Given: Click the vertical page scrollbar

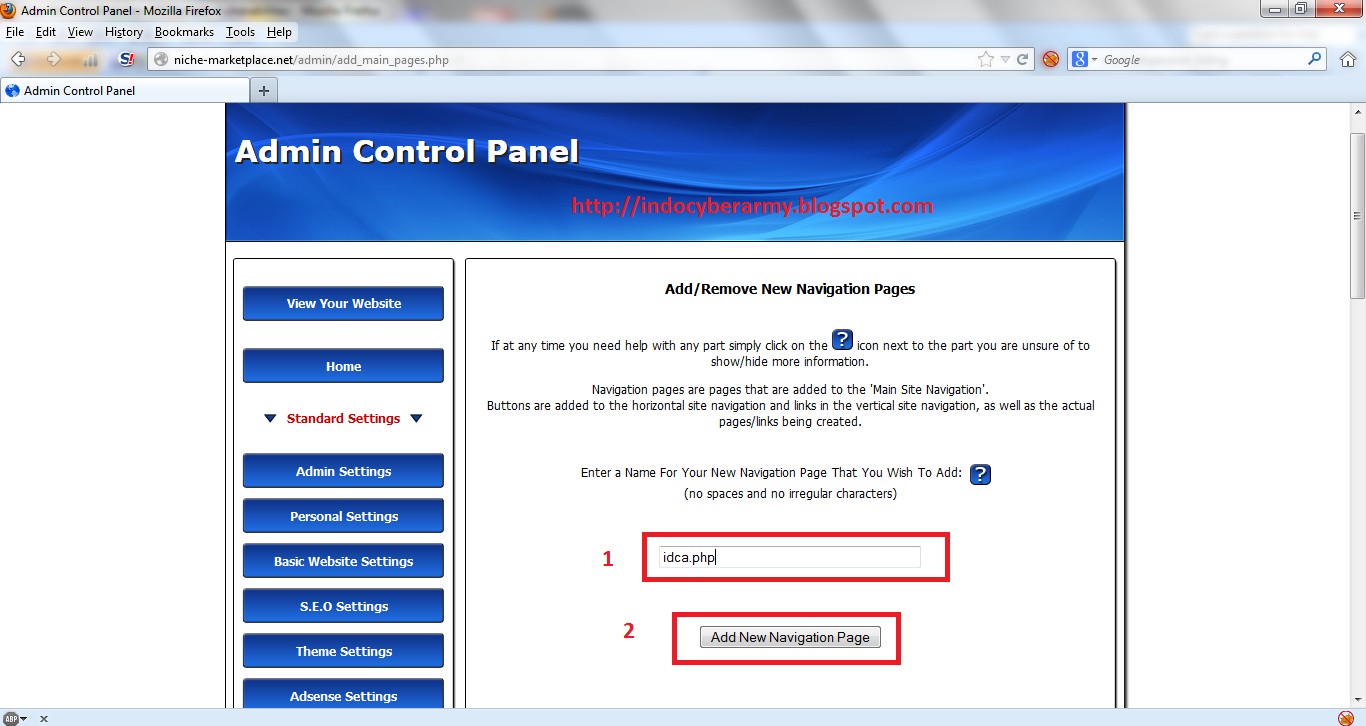Looking at the screenshot, I should click(1357, 214).
